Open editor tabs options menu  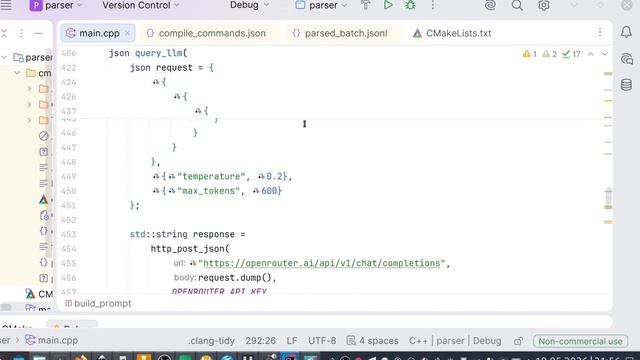(x=600, y=32)
